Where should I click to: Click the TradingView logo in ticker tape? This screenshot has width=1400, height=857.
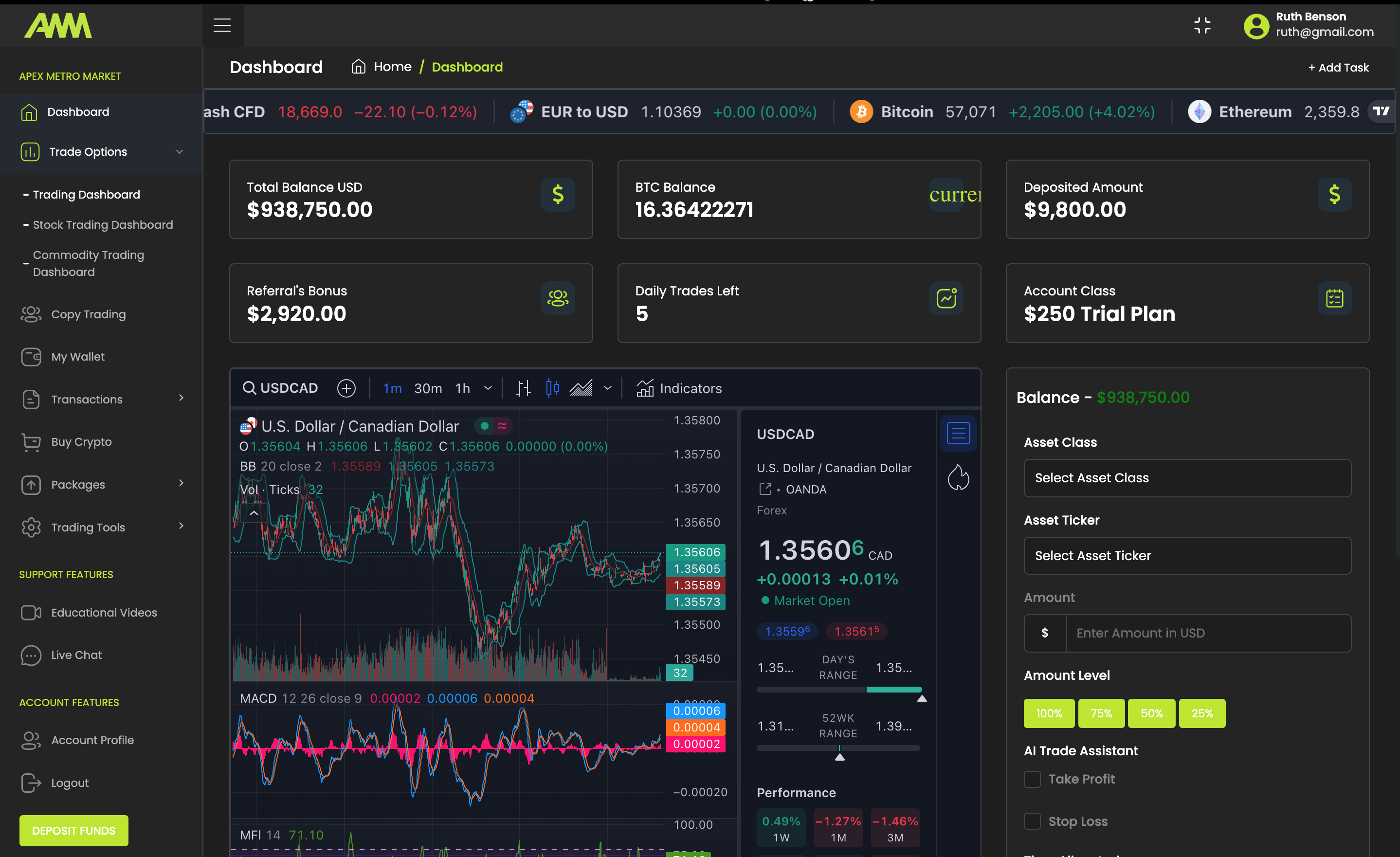click(x=1381, y=111)
